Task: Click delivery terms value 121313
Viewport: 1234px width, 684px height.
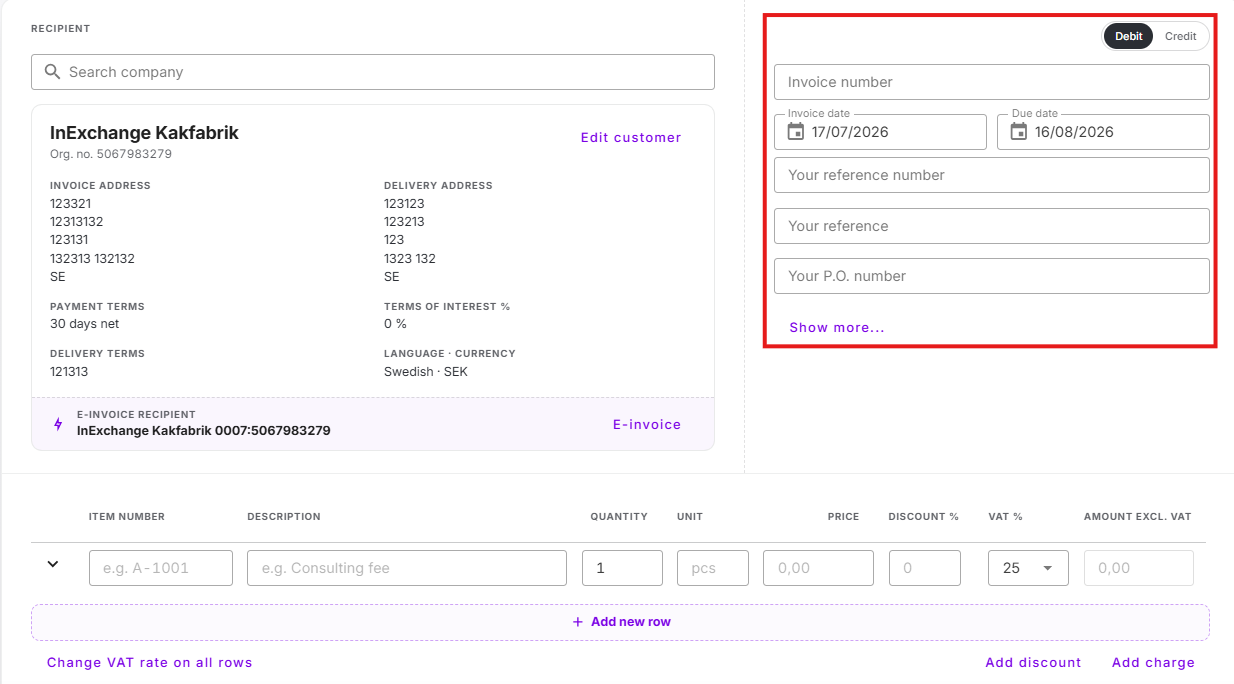Action: [x=69, y=372]
